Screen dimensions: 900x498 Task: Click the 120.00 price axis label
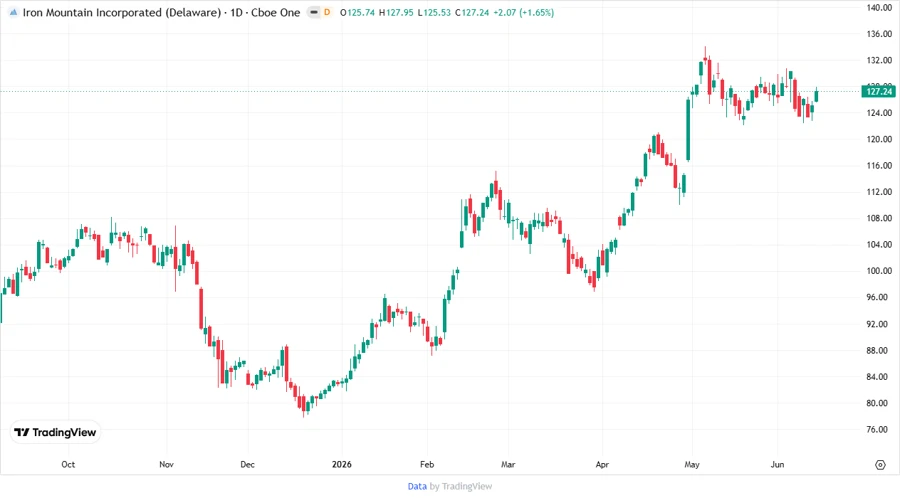click(x=879, y=139)
